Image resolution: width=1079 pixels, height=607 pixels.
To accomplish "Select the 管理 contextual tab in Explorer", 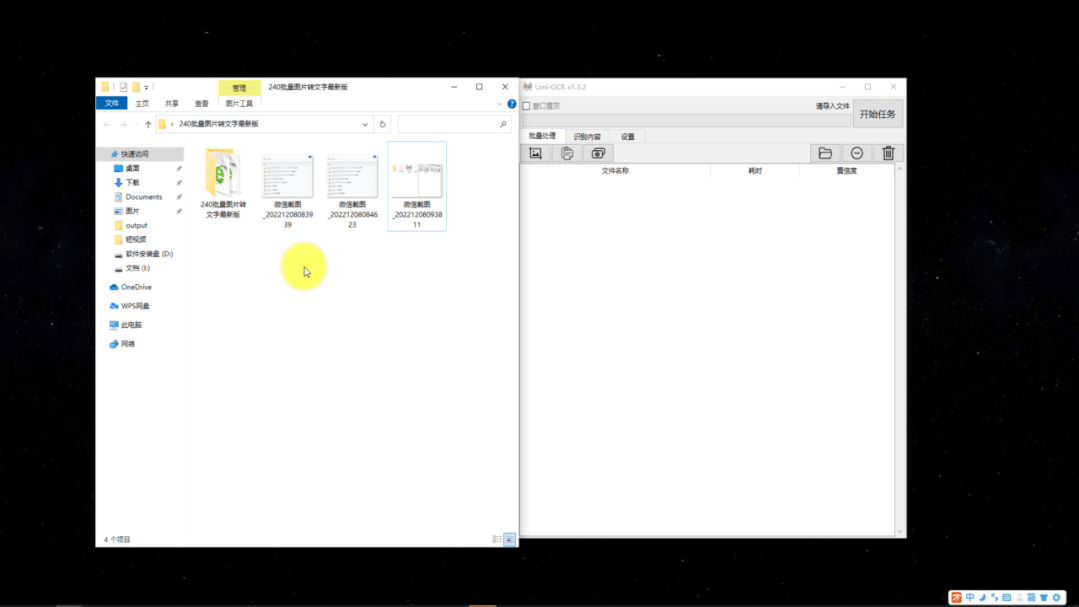I will (239, 87).
